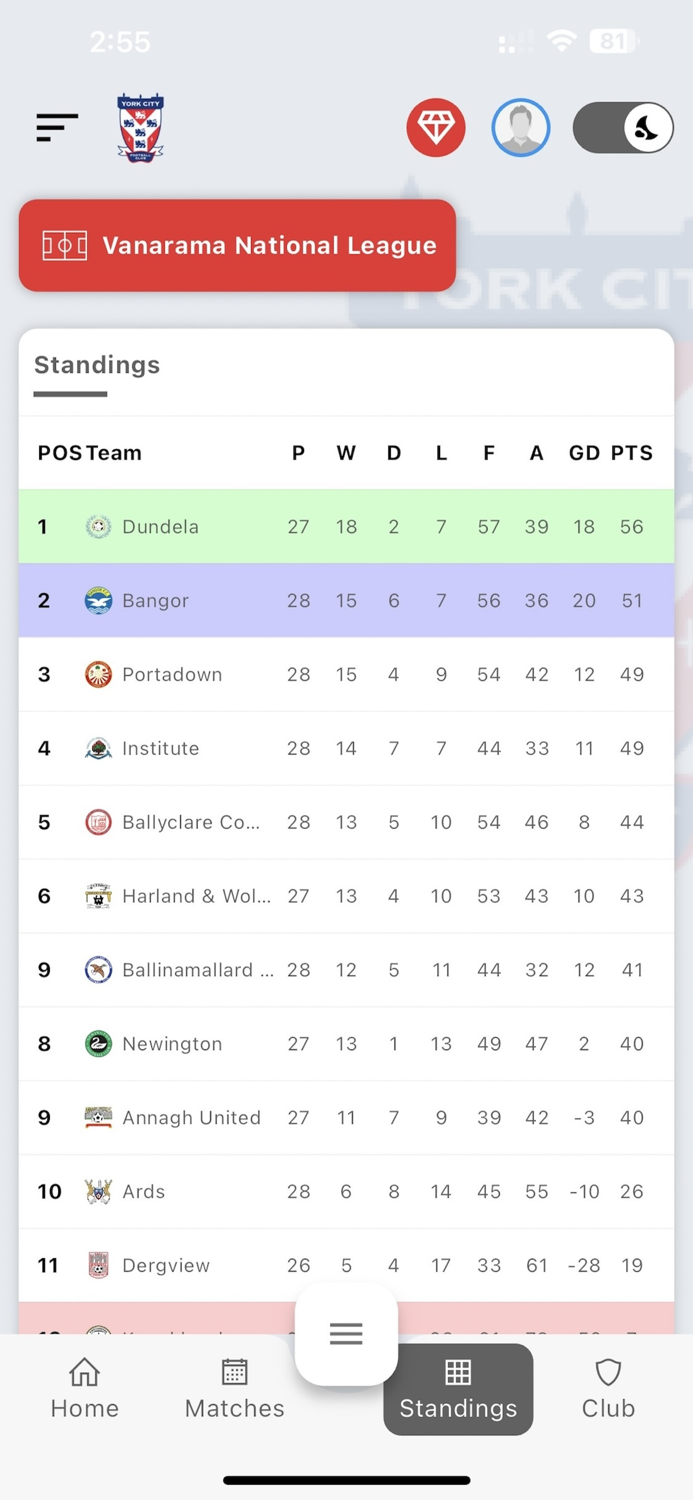Tap the floating hamburger button above navigation

click(346, 1334)
